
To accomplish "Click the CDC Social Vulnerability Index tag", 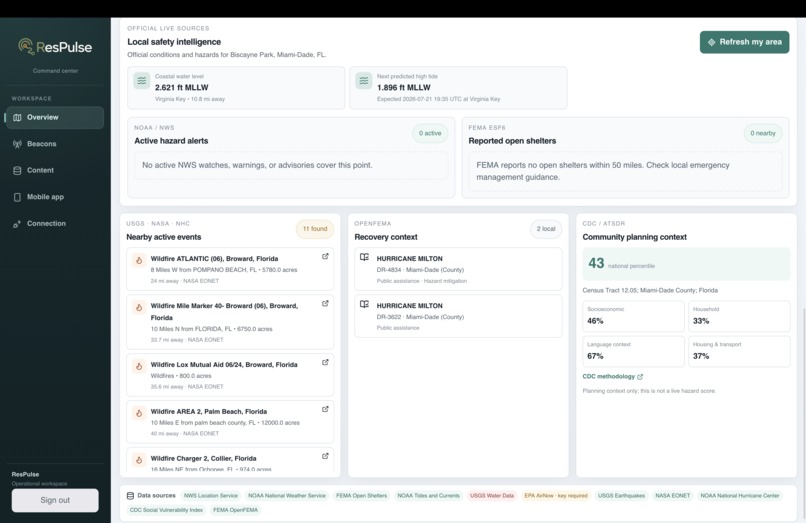I will pyautogui.click(x=166, y=510).
